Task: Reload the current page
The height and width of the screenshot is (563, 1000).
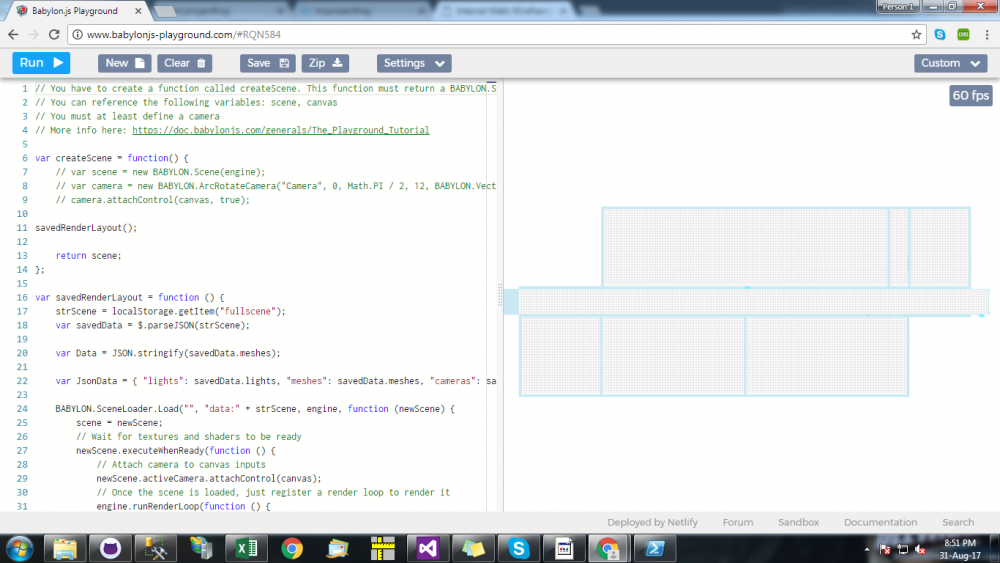Action: [54, 34]
